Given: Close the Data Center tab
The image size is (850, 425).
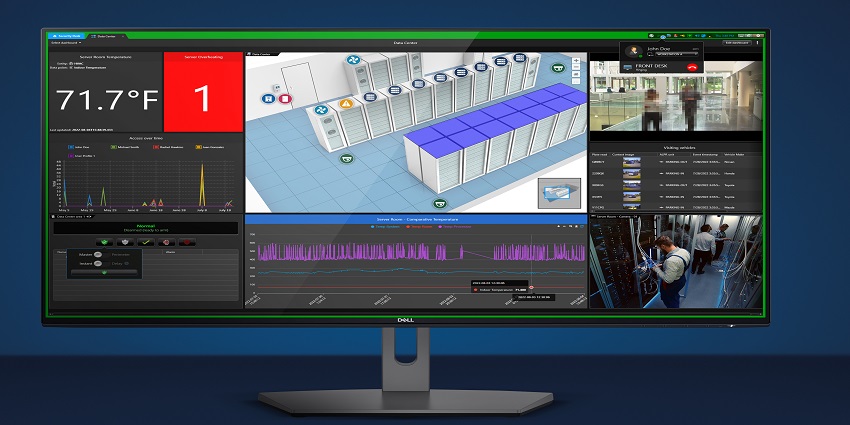Looking at the screenshot, I should click(x=123, y=36).
